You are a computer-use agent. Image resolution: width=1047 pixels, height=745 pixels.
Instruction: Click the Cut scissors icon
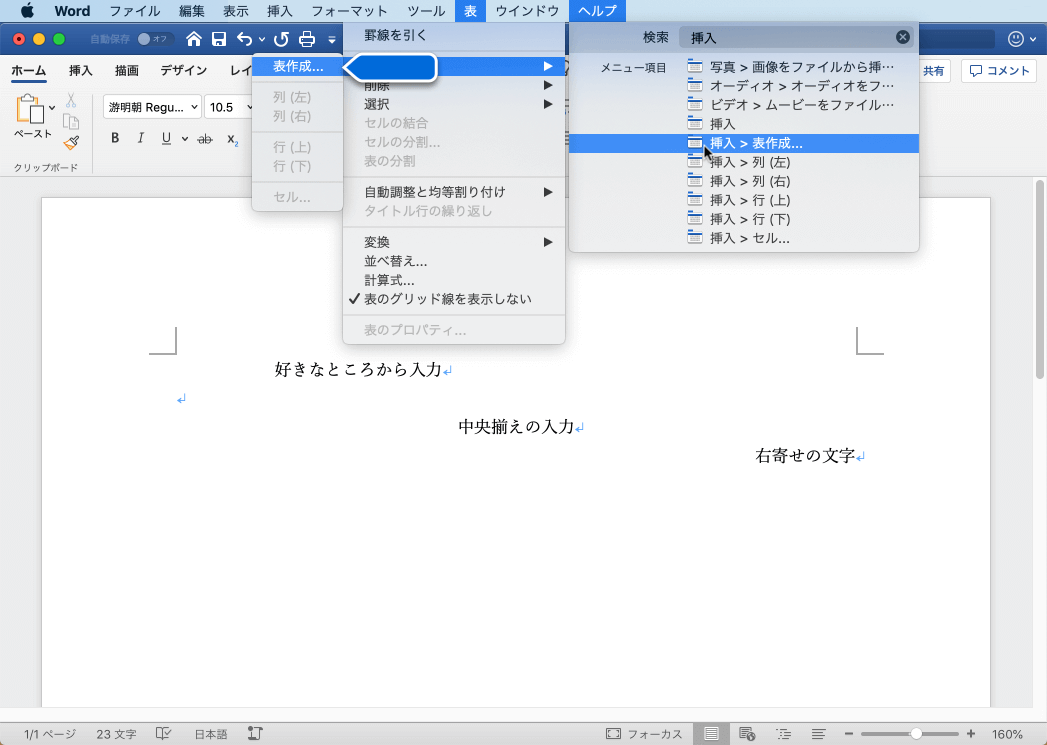pyautogui.click(x=71, y=100)
